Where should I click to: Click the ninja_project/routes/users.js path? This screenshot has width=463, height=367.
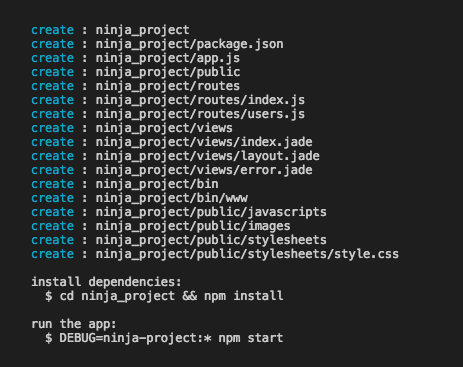click(x=200, y=114)
